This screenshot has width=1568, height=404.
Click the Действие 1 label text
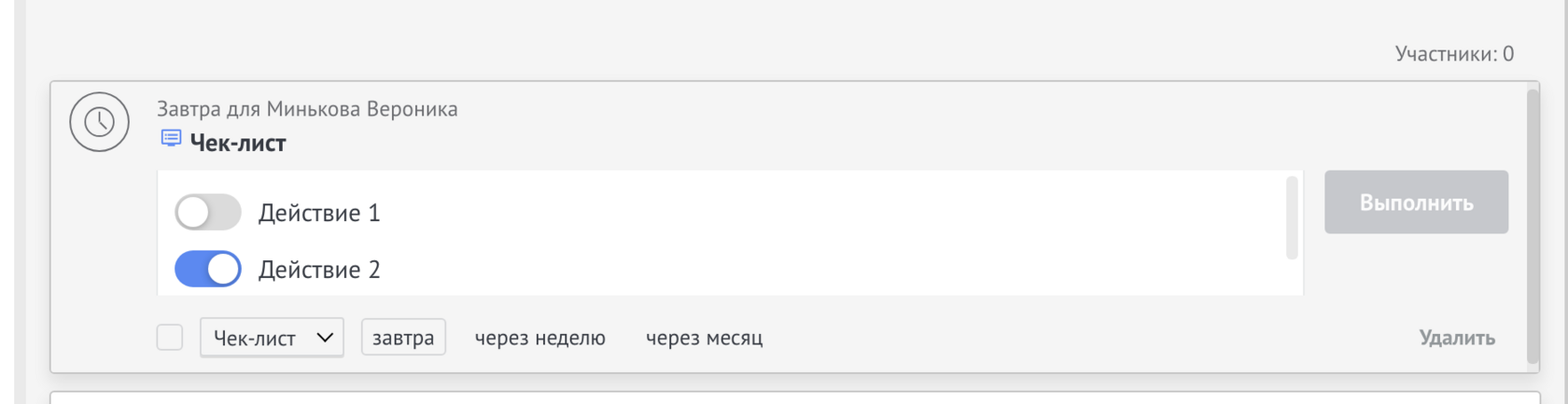(x=319, y=214)
